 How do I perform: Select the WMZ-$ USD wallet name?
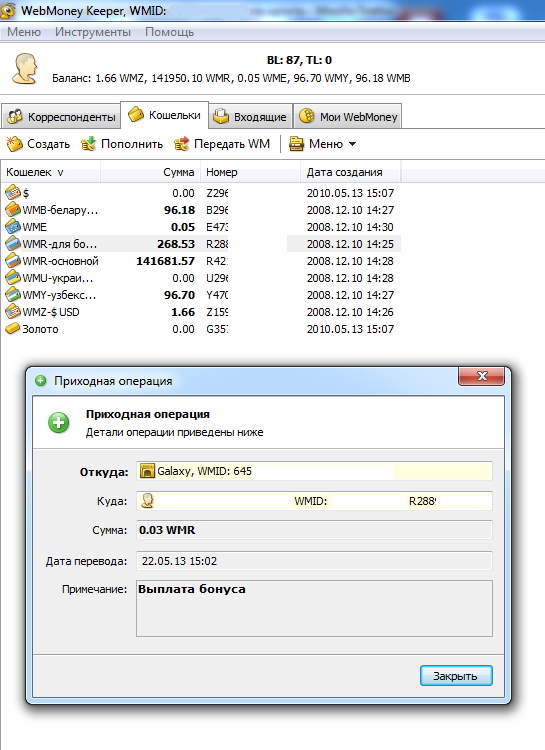pyautogui.click(x=51, y=312)
